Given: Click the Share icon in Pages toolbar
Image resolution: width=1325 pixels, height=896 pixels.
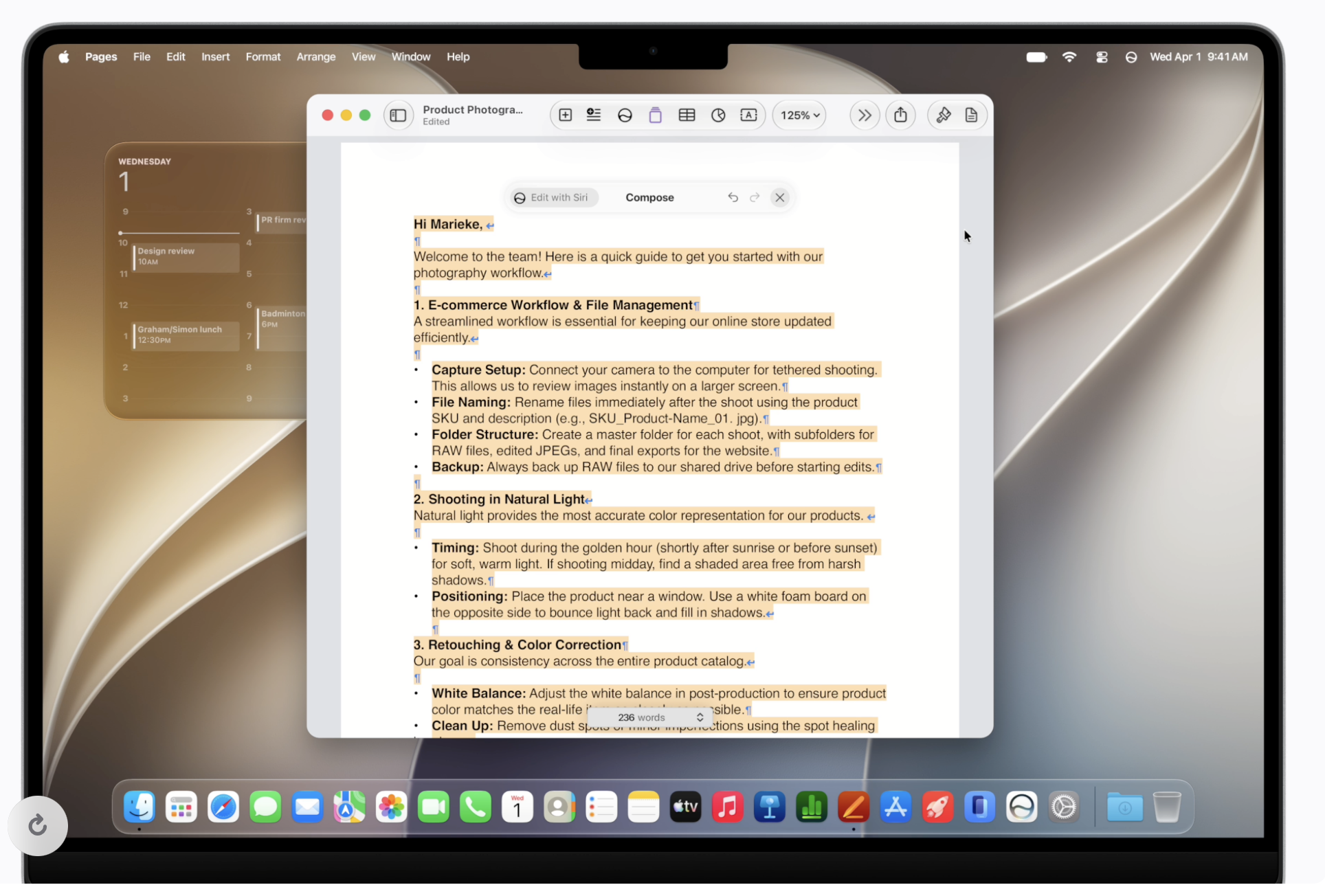Looking at the screenshot, I should pos(900,115).
